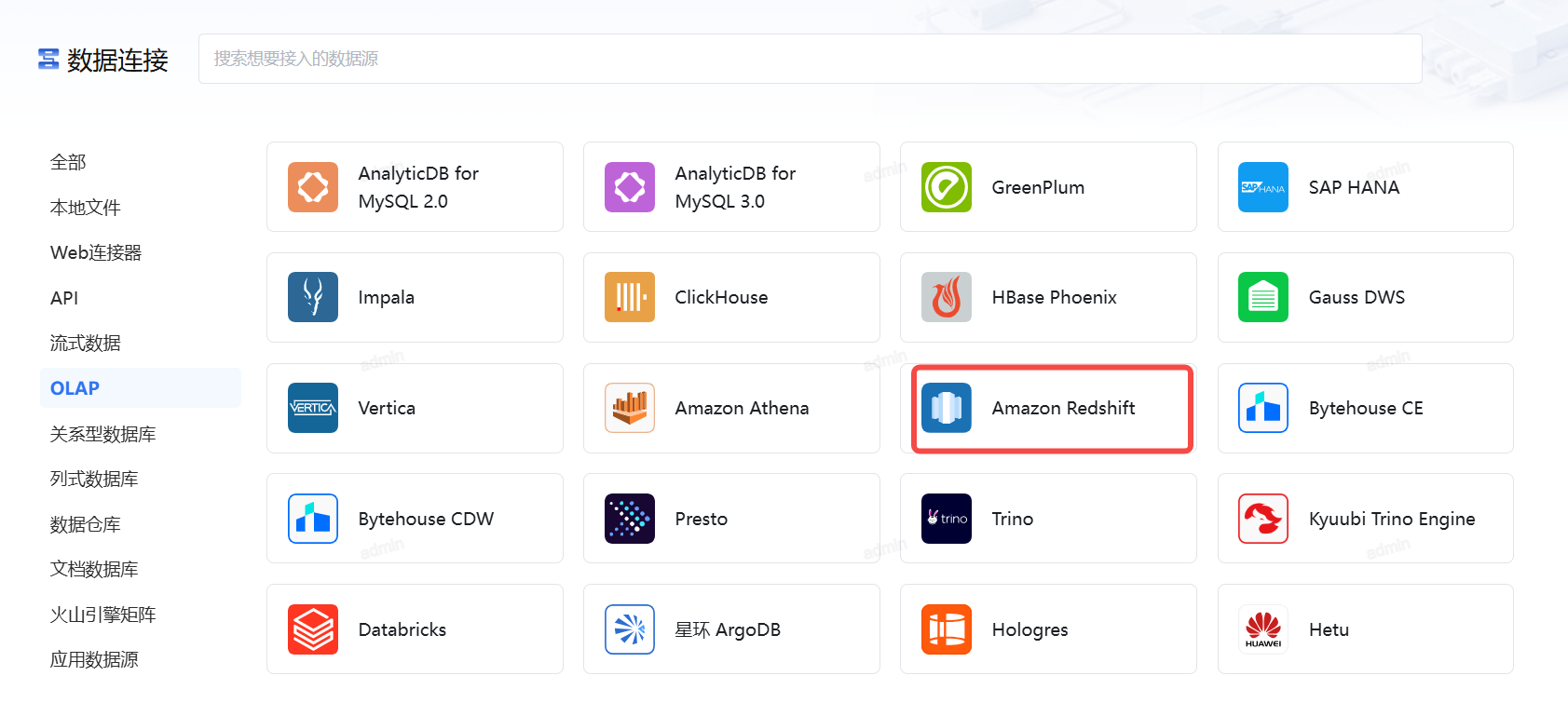This screenshot has width=1568, height=703.
Task: Choose the GreenPlum icon
Action: [947, 187]
